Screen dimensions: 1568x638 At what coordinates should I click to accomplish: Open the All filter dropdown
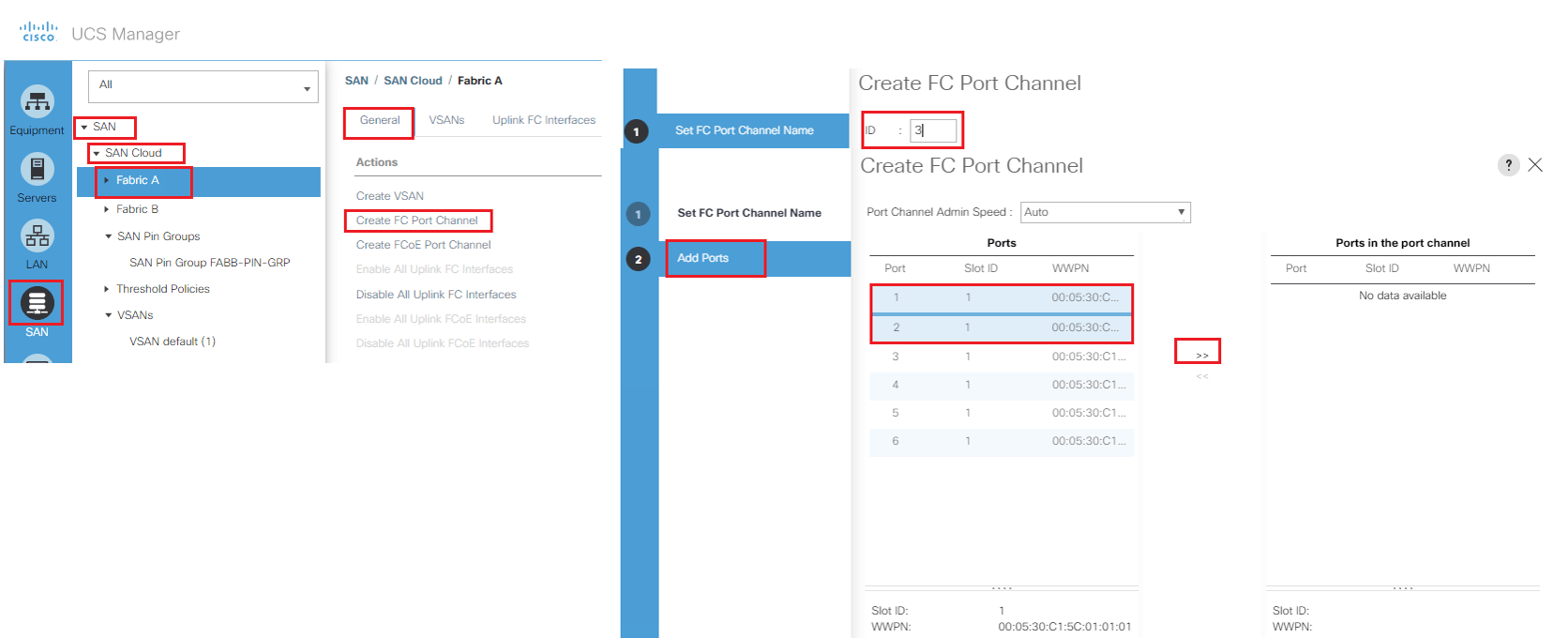(x=204, y=86)
